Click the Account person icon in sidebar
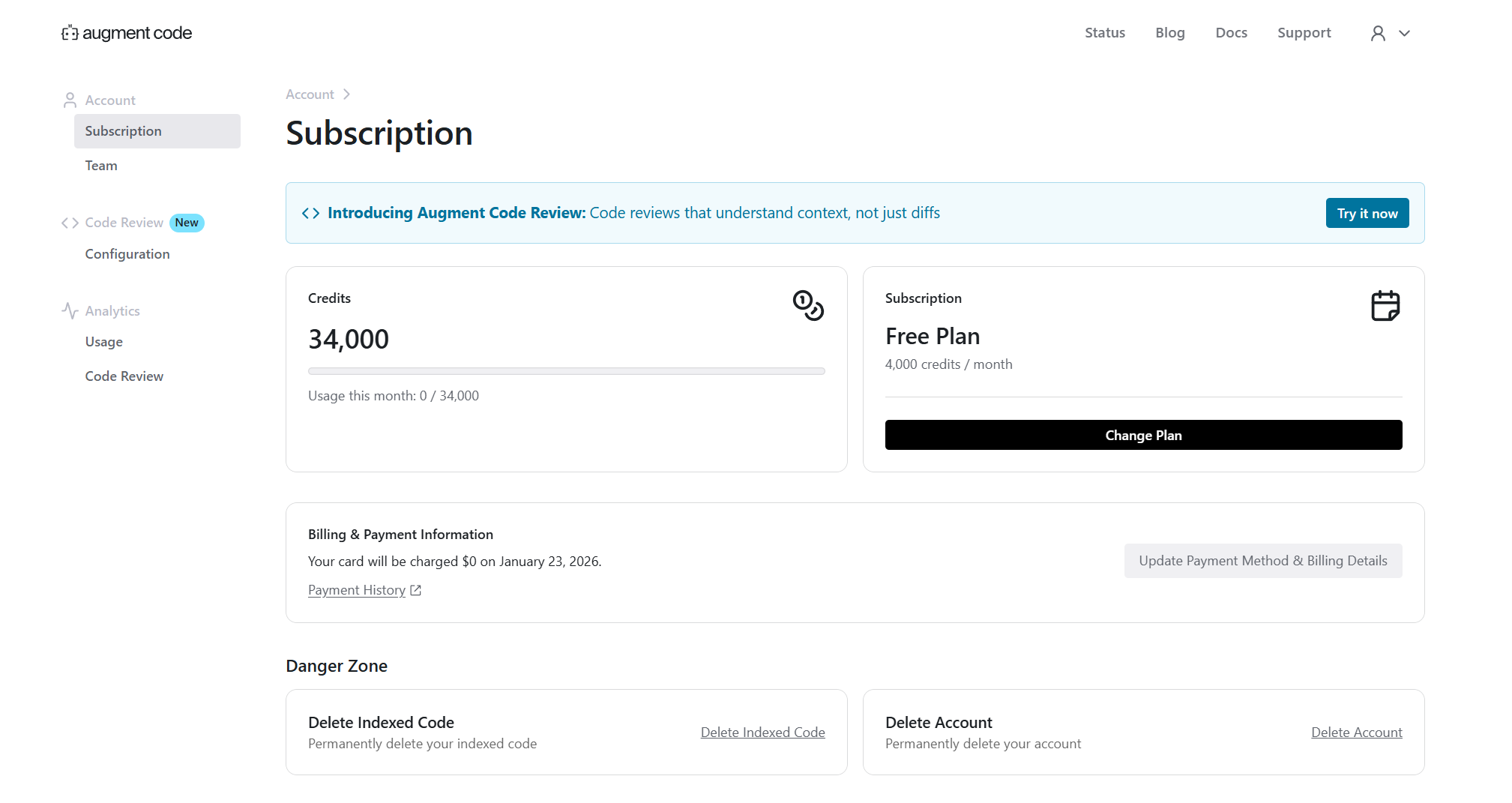This screenshot has width=1512, height=803. [70, 100]
